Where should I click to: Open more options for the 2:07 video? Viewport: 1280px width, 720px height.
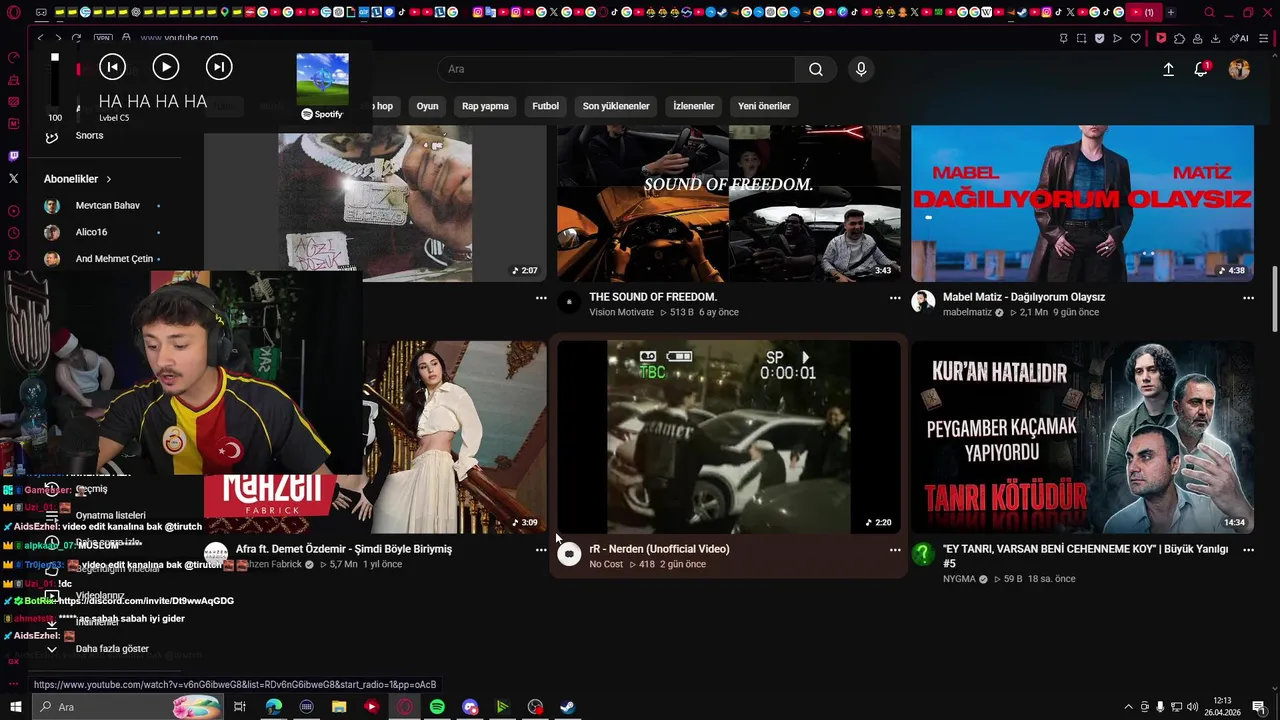coord(541,298)
